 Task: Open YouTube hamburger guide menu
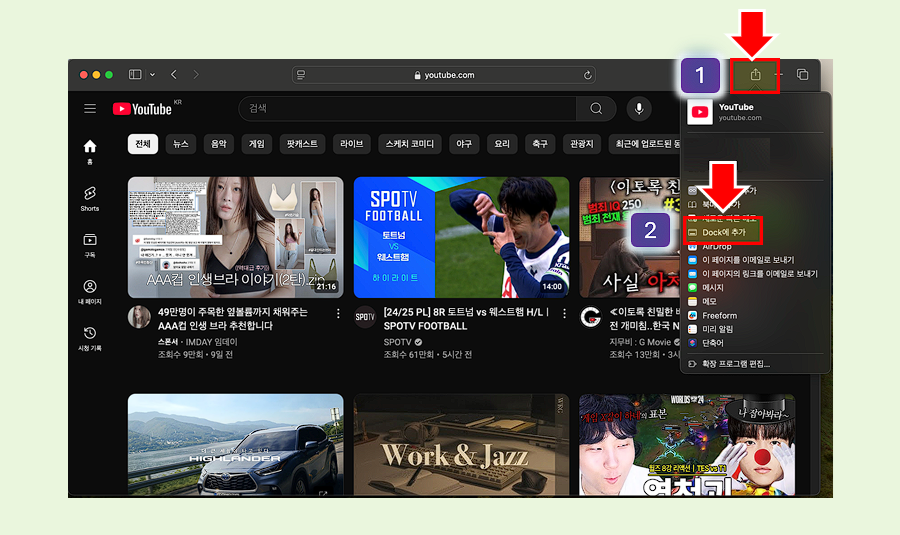90,108
